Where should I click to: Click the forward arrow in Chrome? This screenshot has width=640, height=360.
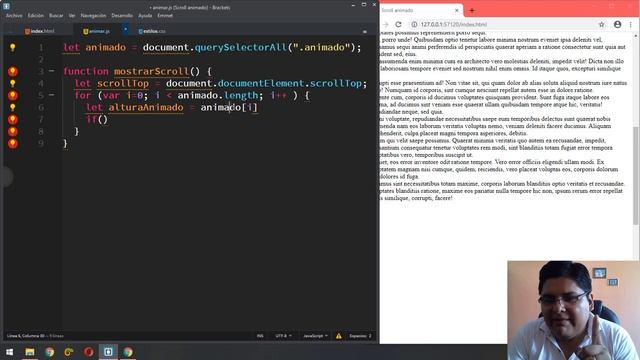point(386,24)
